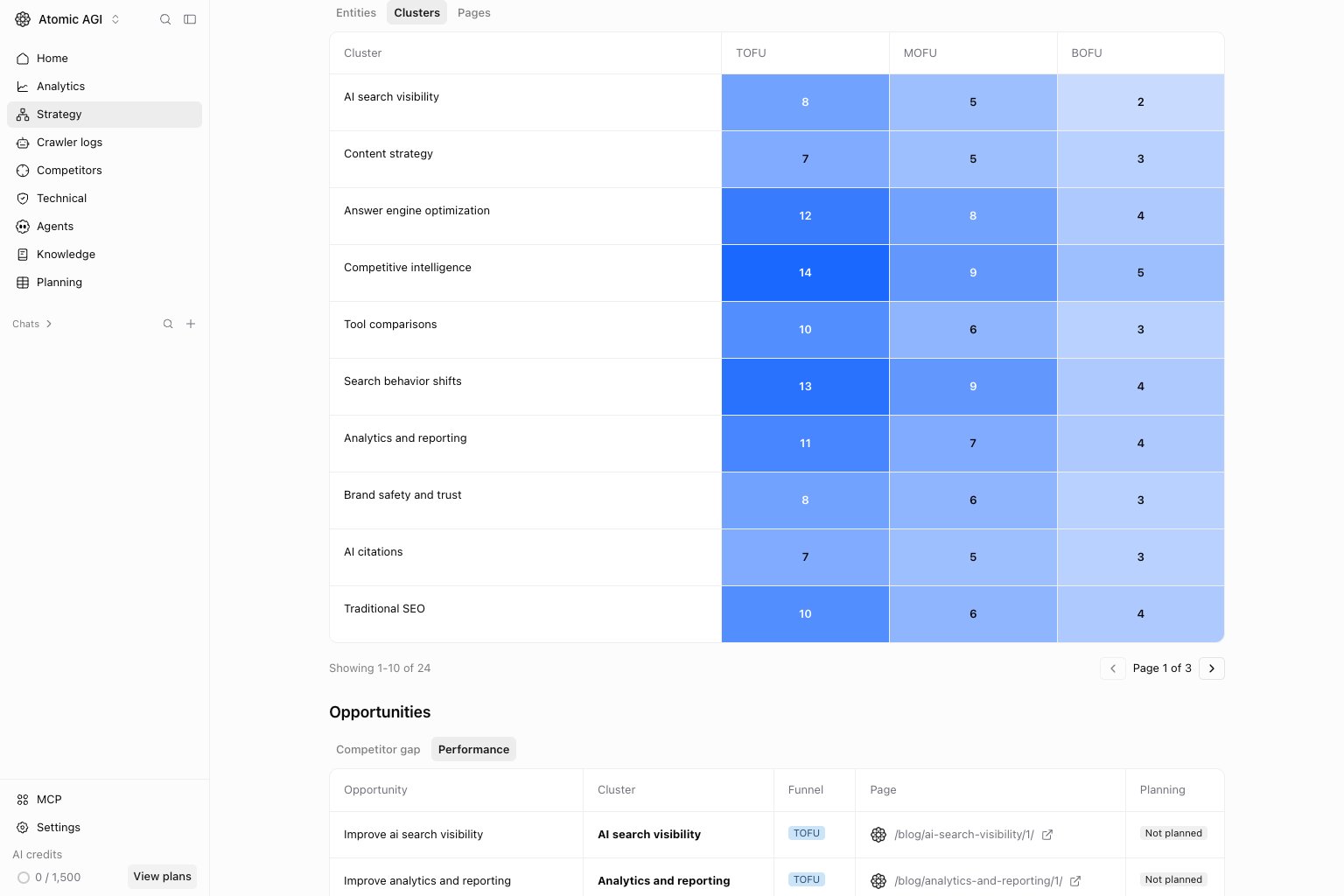Select the Strategy sidebar item

point(104,115)
